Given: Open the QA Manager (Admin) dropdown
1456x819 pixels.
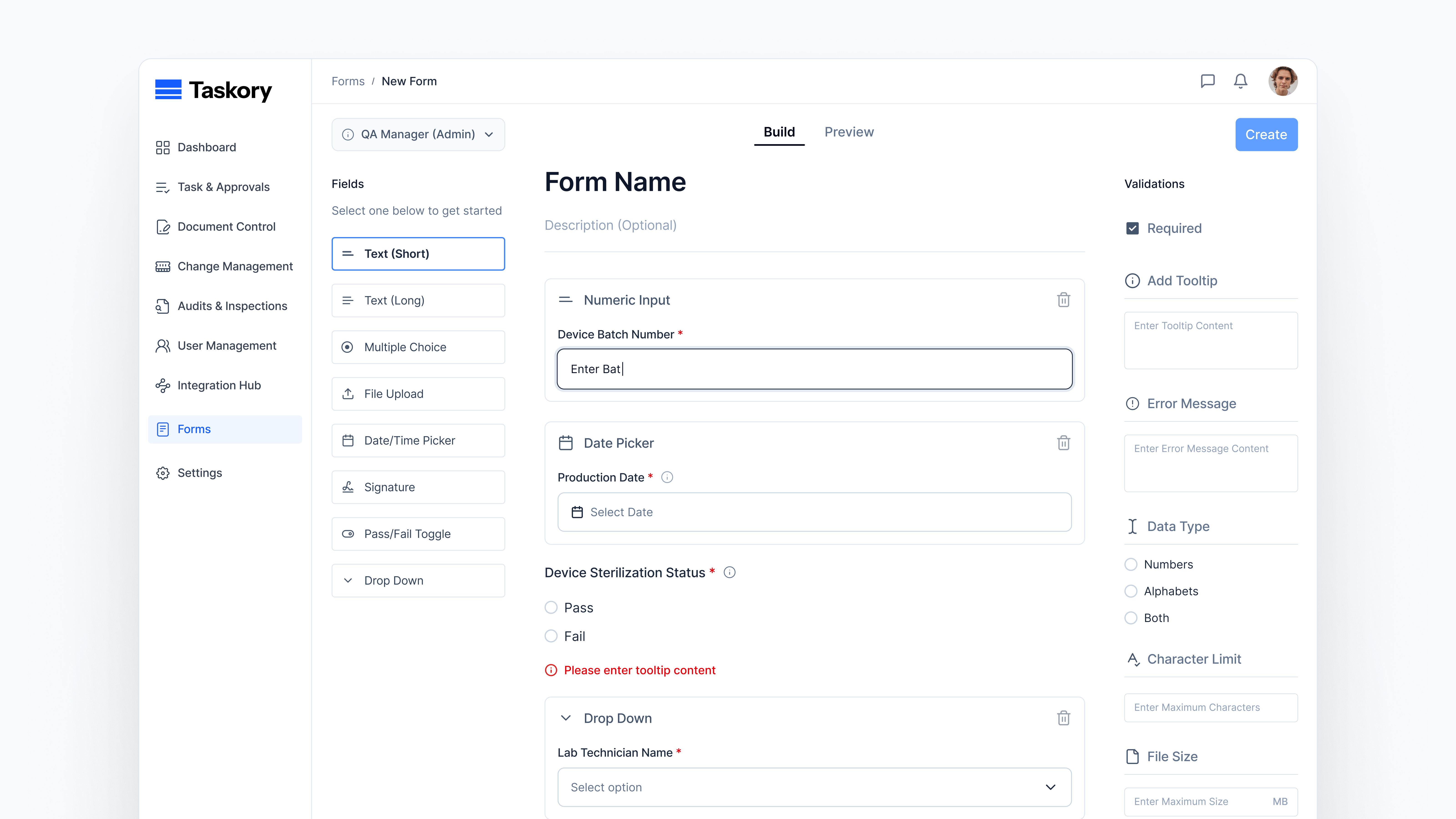Looking at the screenshot, I should click(x=418, y=134).
